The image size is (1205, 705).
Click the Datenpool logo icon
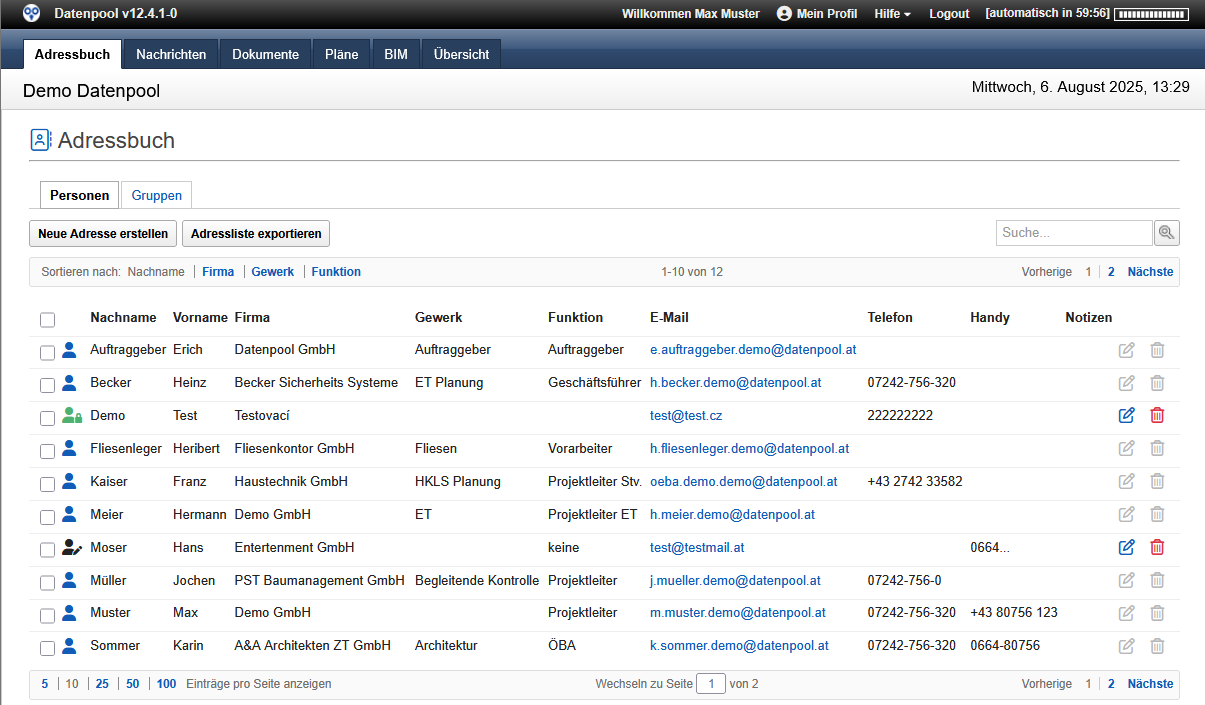tap(32, 13)
